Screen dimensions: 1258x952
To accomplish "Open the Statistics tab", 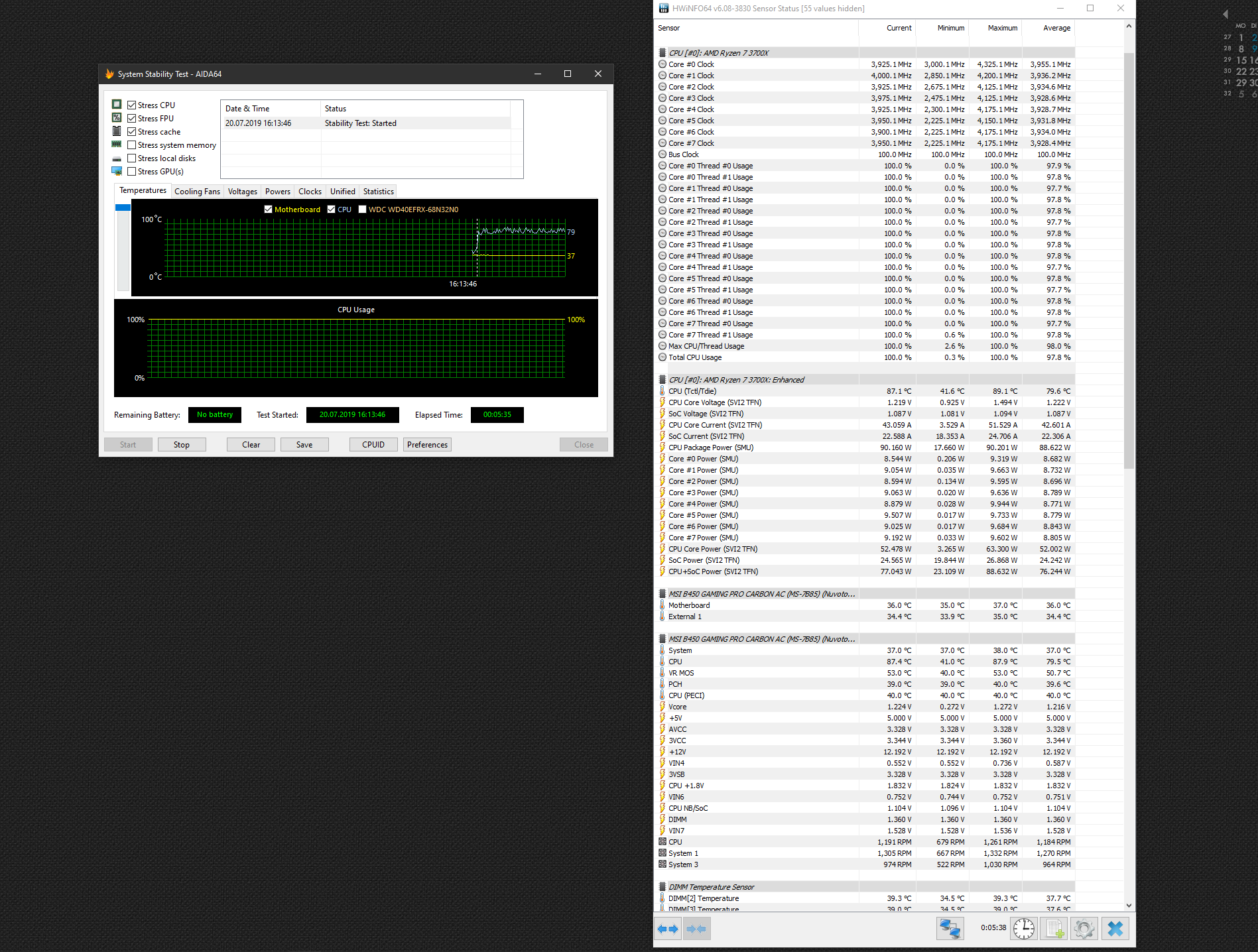I will 379,192.
